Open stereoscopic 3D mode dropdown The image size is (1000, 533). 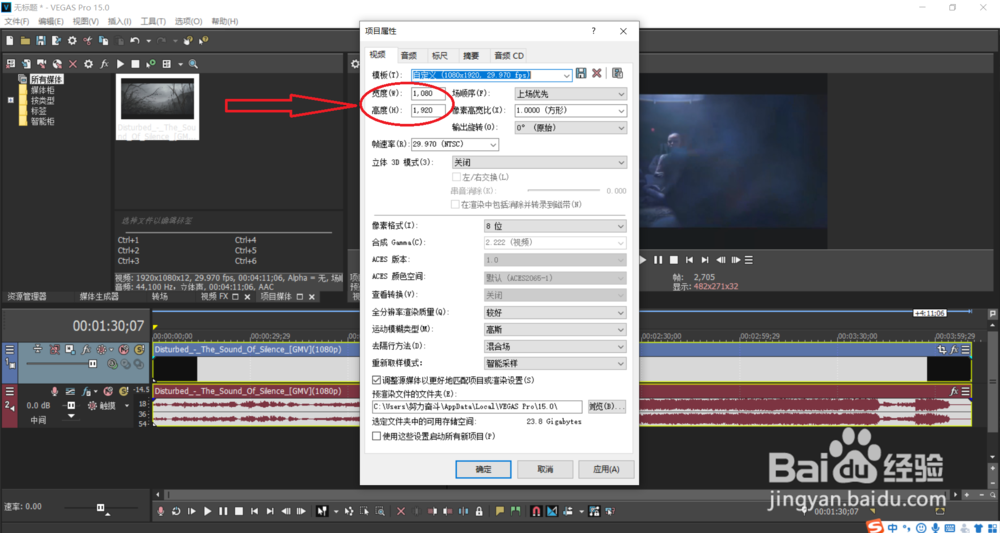[x=539, y=163]
